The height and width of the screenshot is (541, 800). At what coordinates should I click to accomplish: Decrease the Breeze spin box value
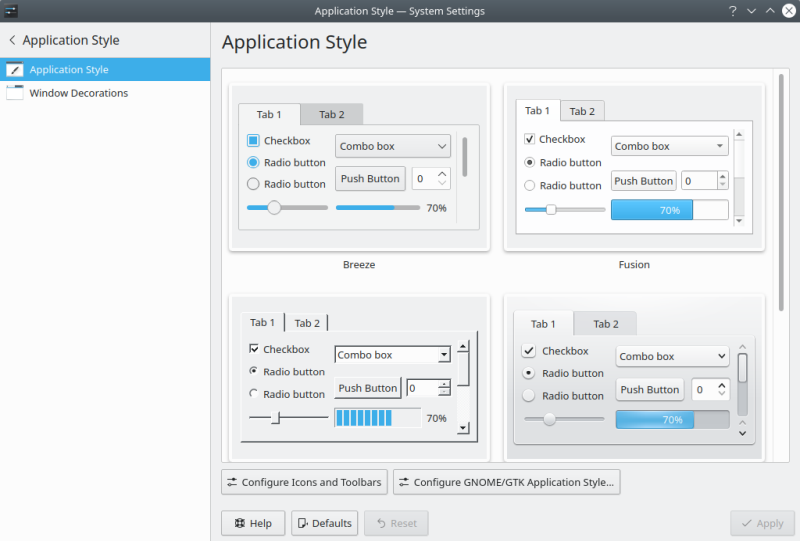point(442,183)
